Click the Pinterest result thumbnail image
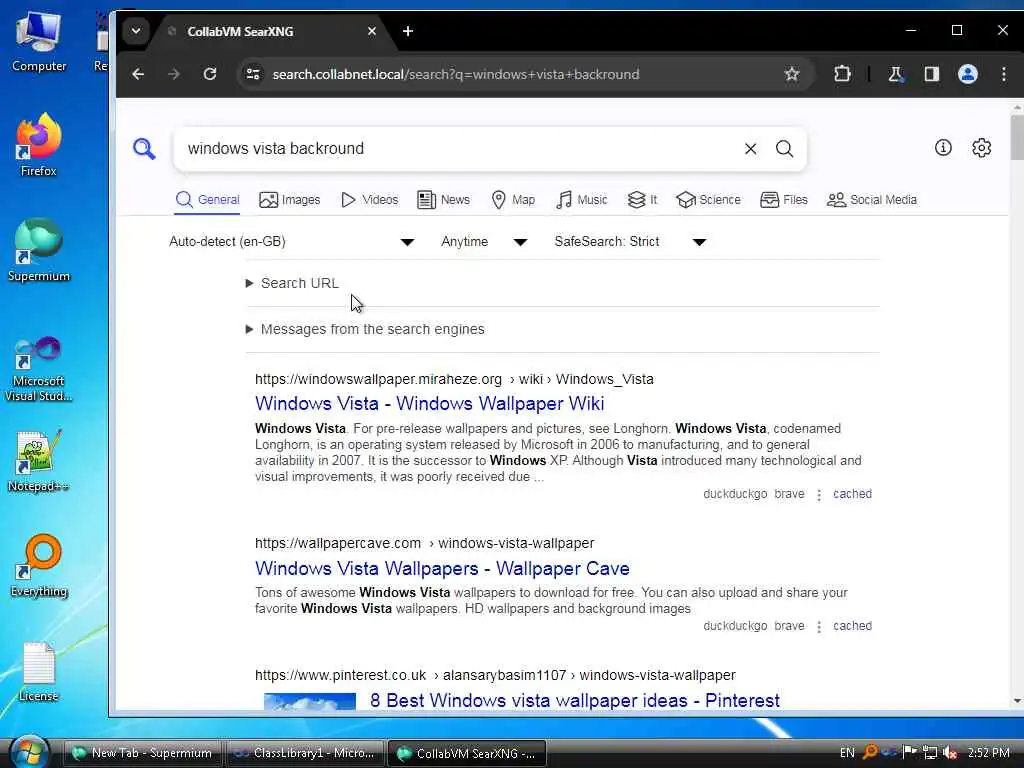The width and height of the screenshot is (1024, 768). (310, 701)
